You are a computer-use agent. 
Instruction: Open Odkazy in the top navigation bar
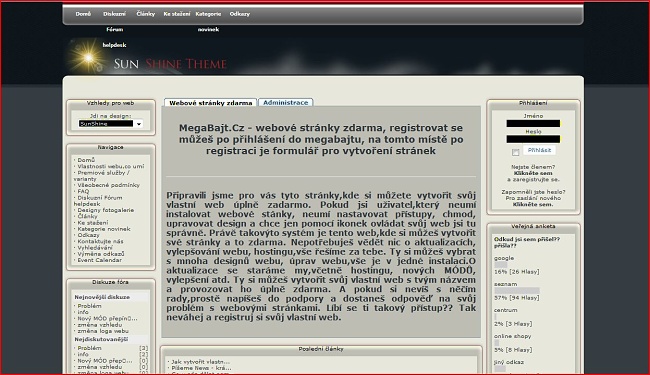coord(240,14)
